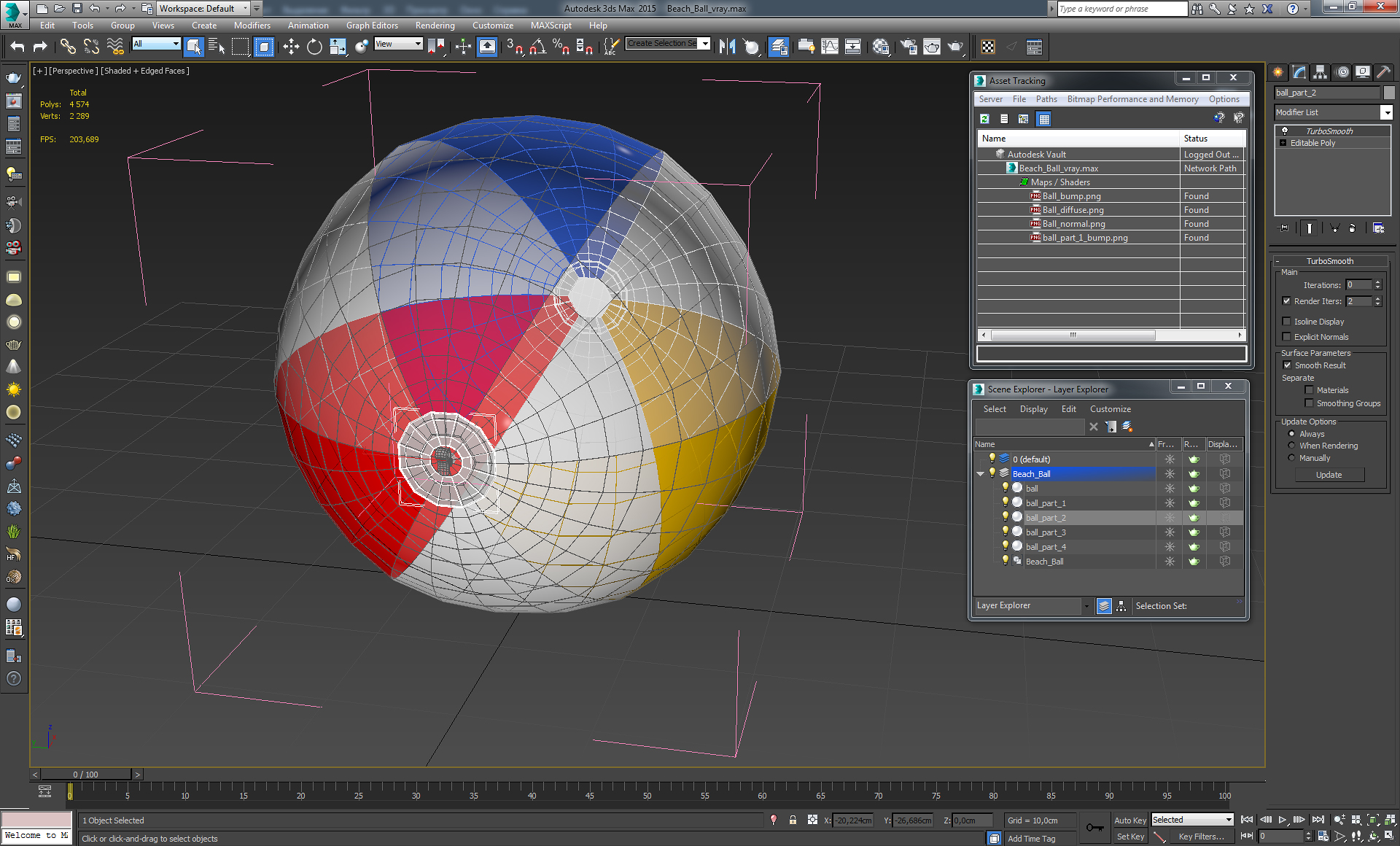Switch to the Display tab in Scene Explorer

point(1032,408)
